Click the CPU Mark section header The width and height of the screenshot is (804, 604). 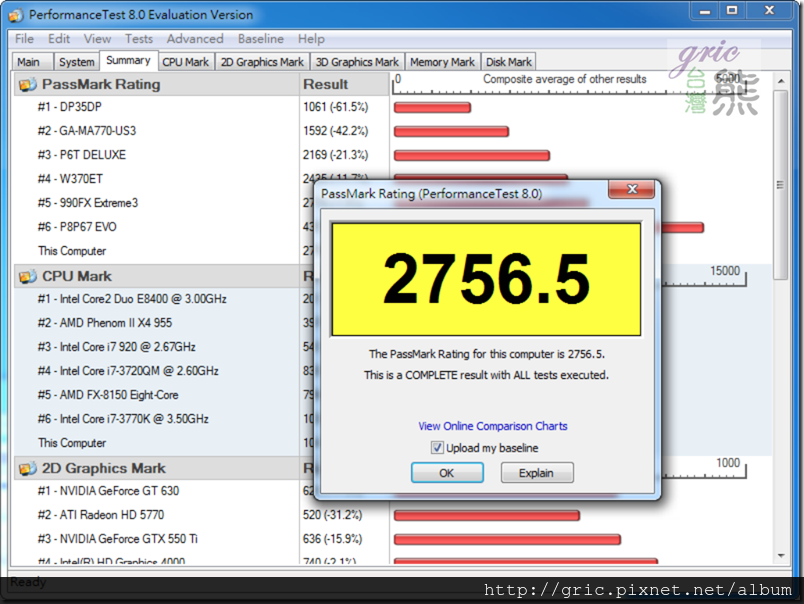156,276
